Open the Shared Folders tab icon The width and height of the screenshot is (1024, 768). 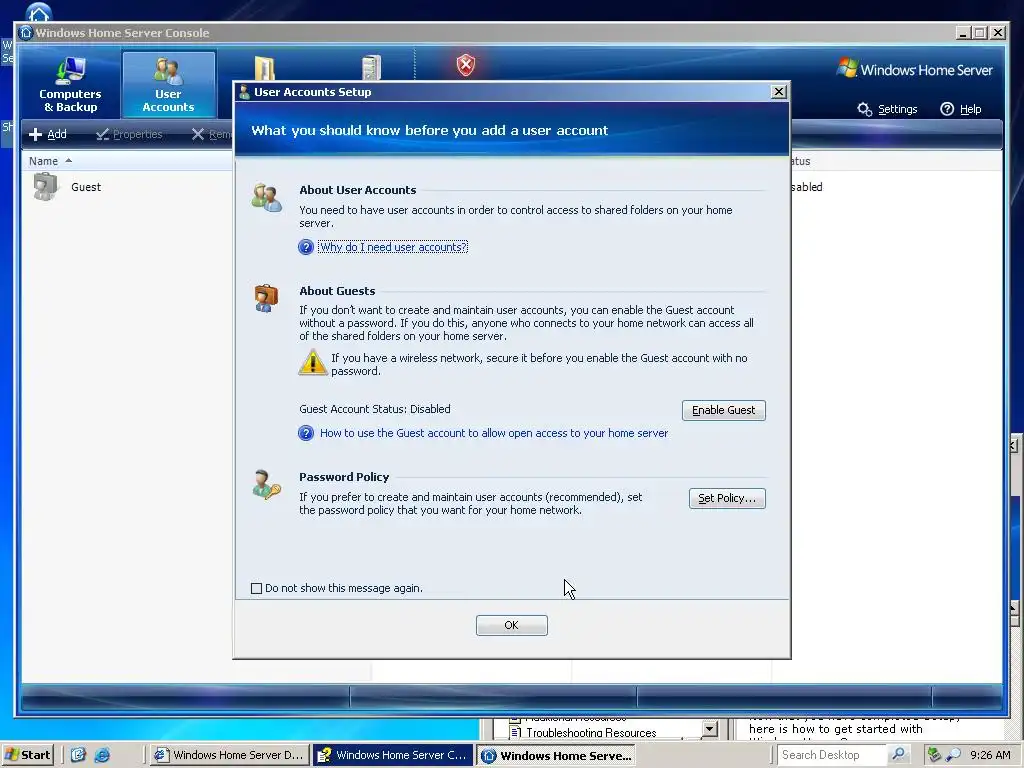pos(264,68)
